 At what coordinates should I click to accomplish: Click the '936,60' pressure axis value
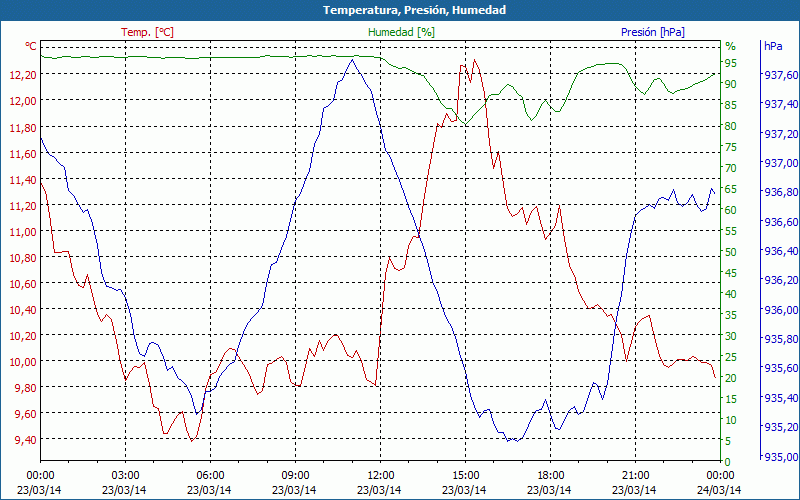[781, 222]
